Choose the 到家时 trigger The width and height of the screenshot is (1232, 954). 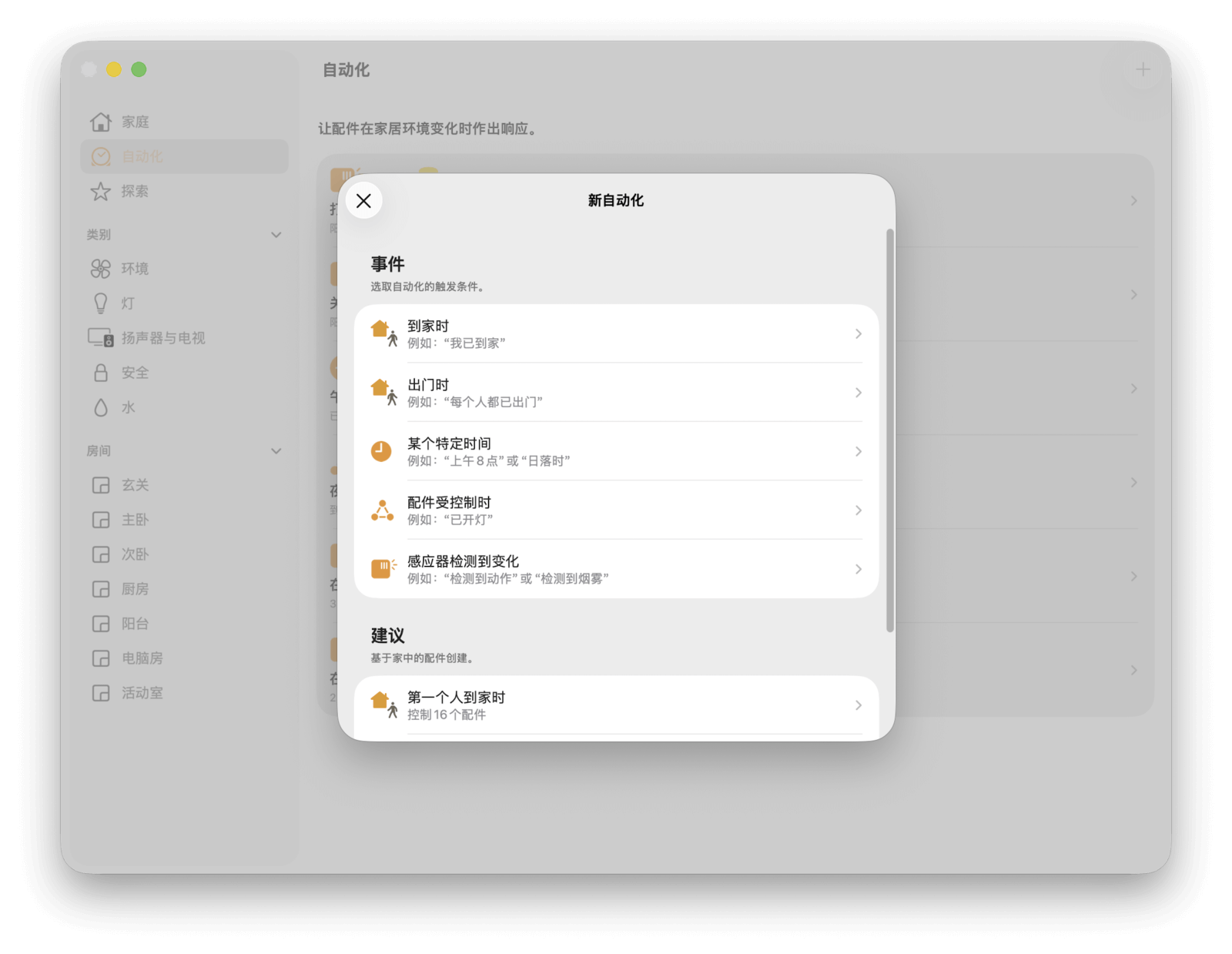click(x=616, y=333)
